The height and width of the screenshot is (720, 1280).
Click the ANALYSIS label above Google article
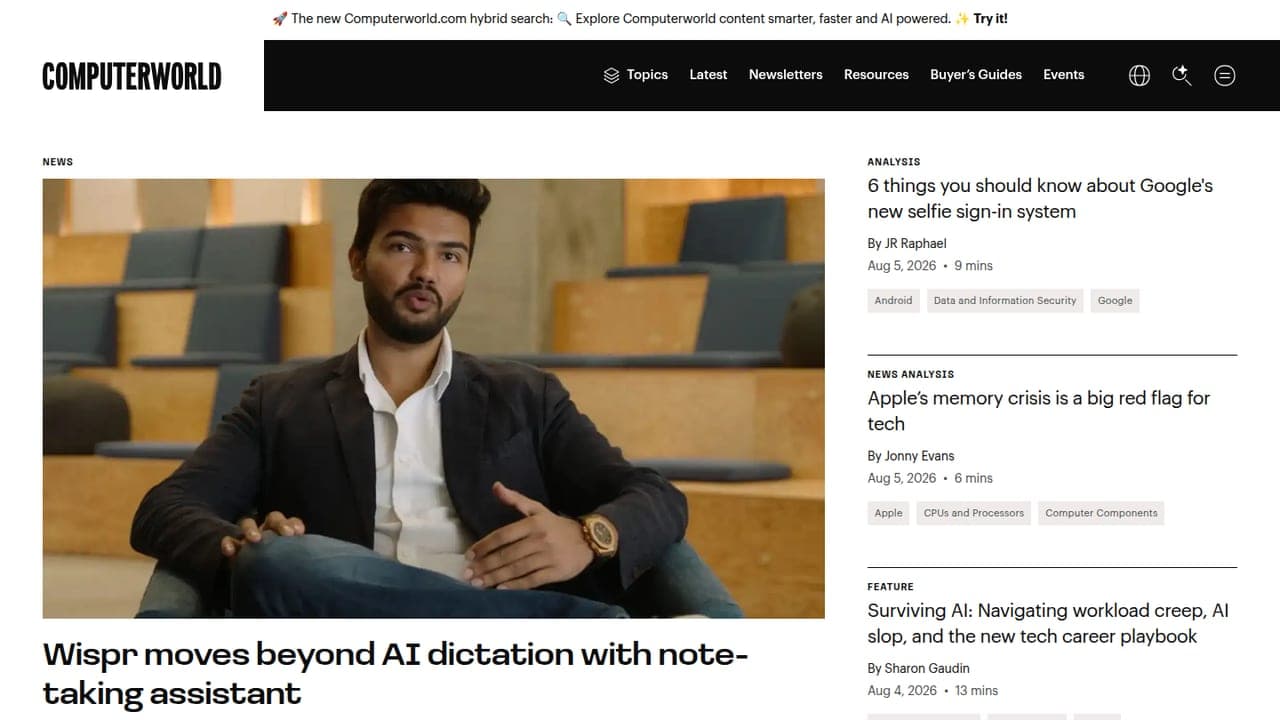894,162
